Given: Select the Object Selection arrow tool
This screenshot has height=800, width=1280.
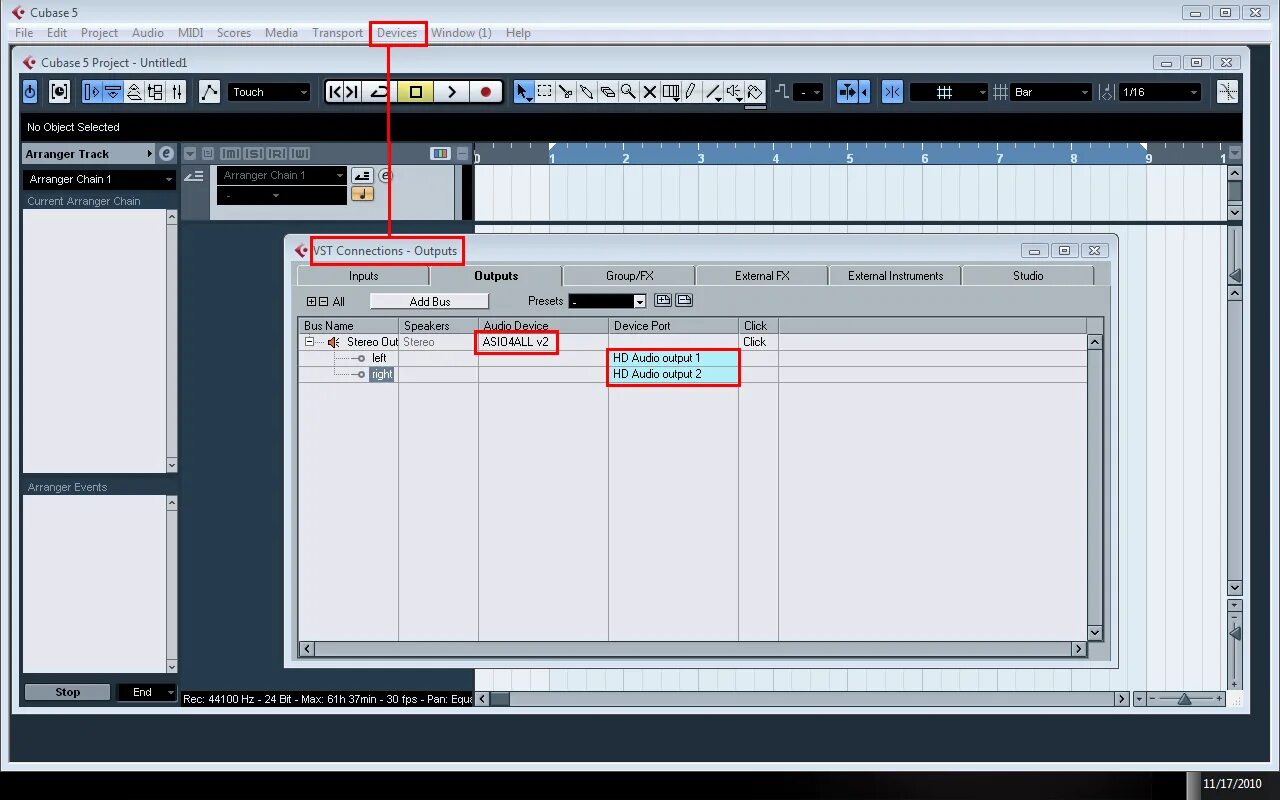Looking at the screenshot, I should pos(523,92).
